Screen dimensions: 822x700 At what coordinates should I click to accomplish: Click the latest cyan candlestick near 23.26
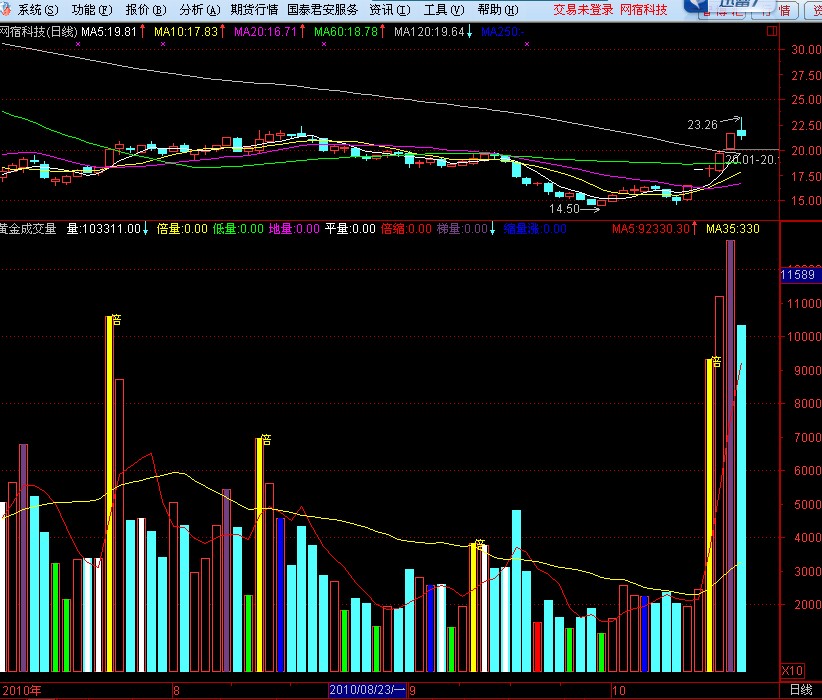741,132
